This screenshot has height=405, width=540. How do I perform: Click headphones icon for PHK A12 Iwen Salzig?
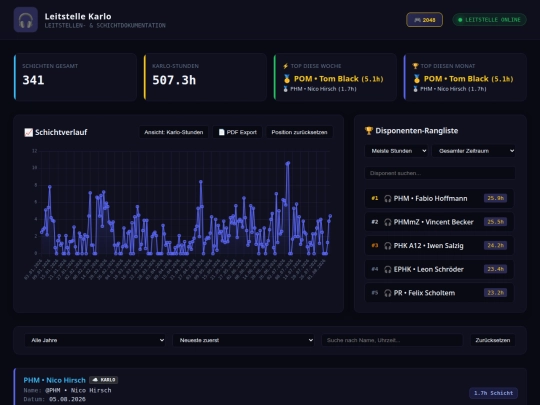[x=388, y=246]
